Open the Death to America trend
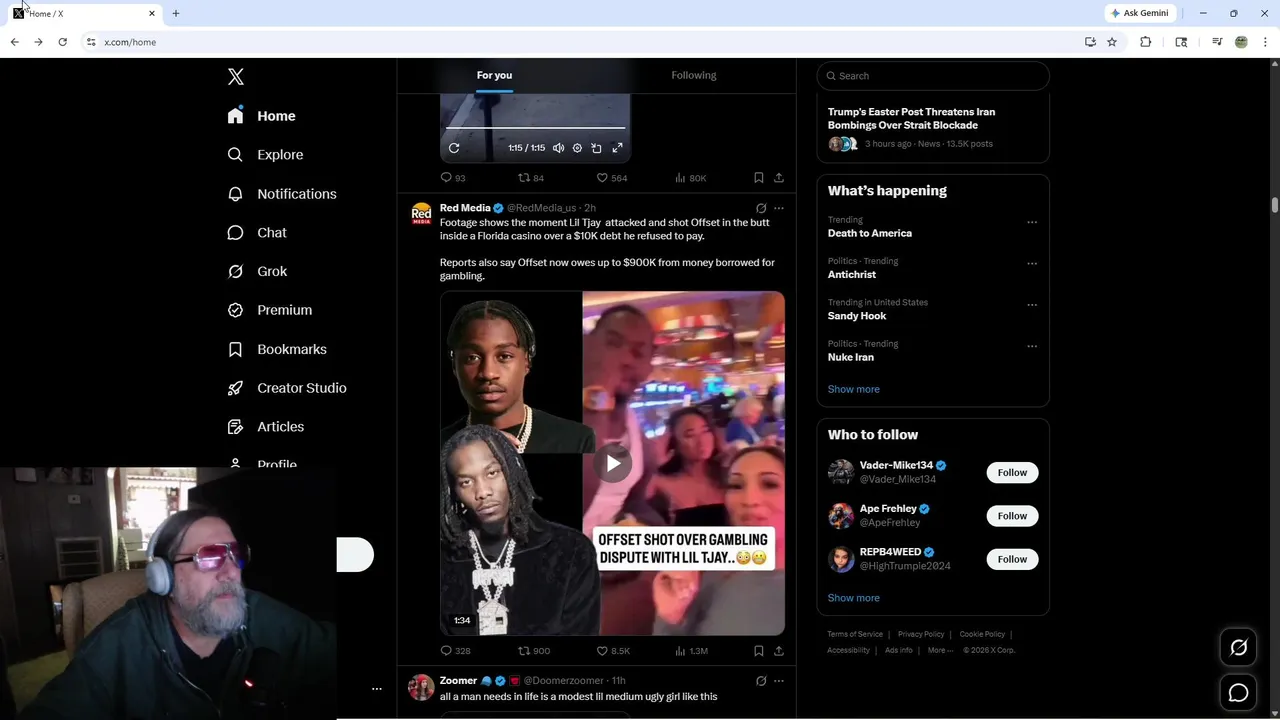This screenshot has height=720, width=1280. point(870,233)
